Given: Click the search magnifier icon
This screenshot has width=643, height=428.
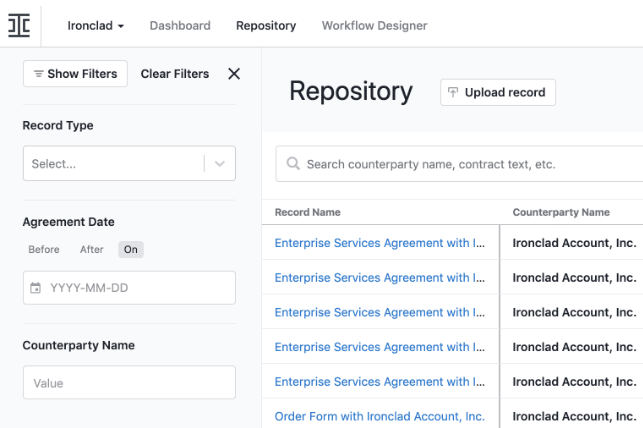Looking at the screenshot, I should coord(293,164).
